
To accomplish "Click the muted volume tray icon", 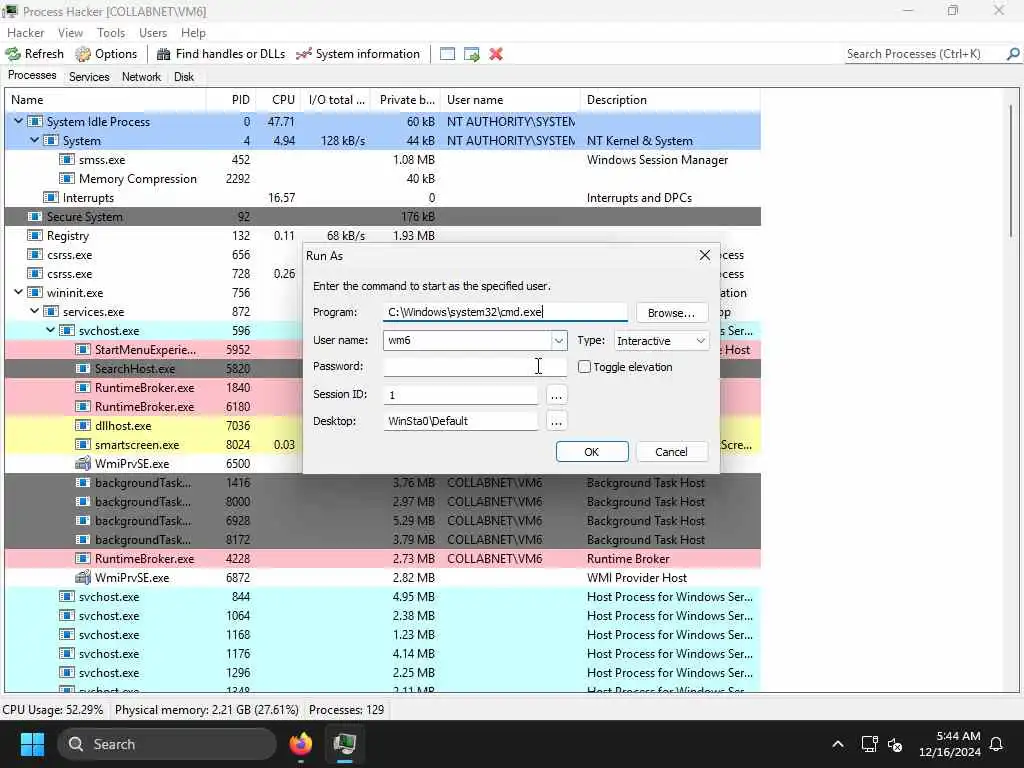I will [x=895, y=744].
